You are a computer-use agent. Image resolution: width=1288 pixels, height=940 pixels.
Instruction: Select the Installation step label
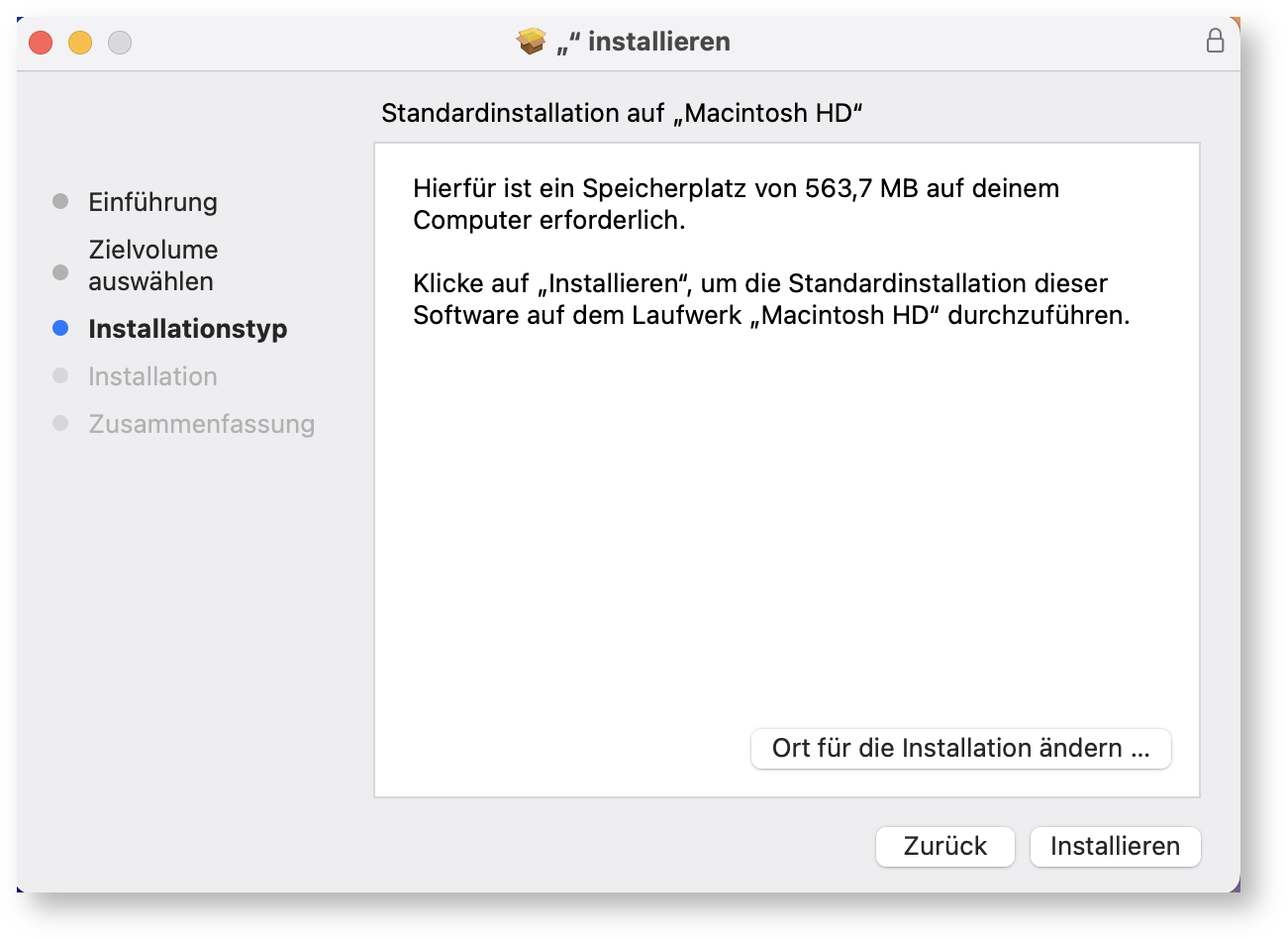click(x=152, y=376)
